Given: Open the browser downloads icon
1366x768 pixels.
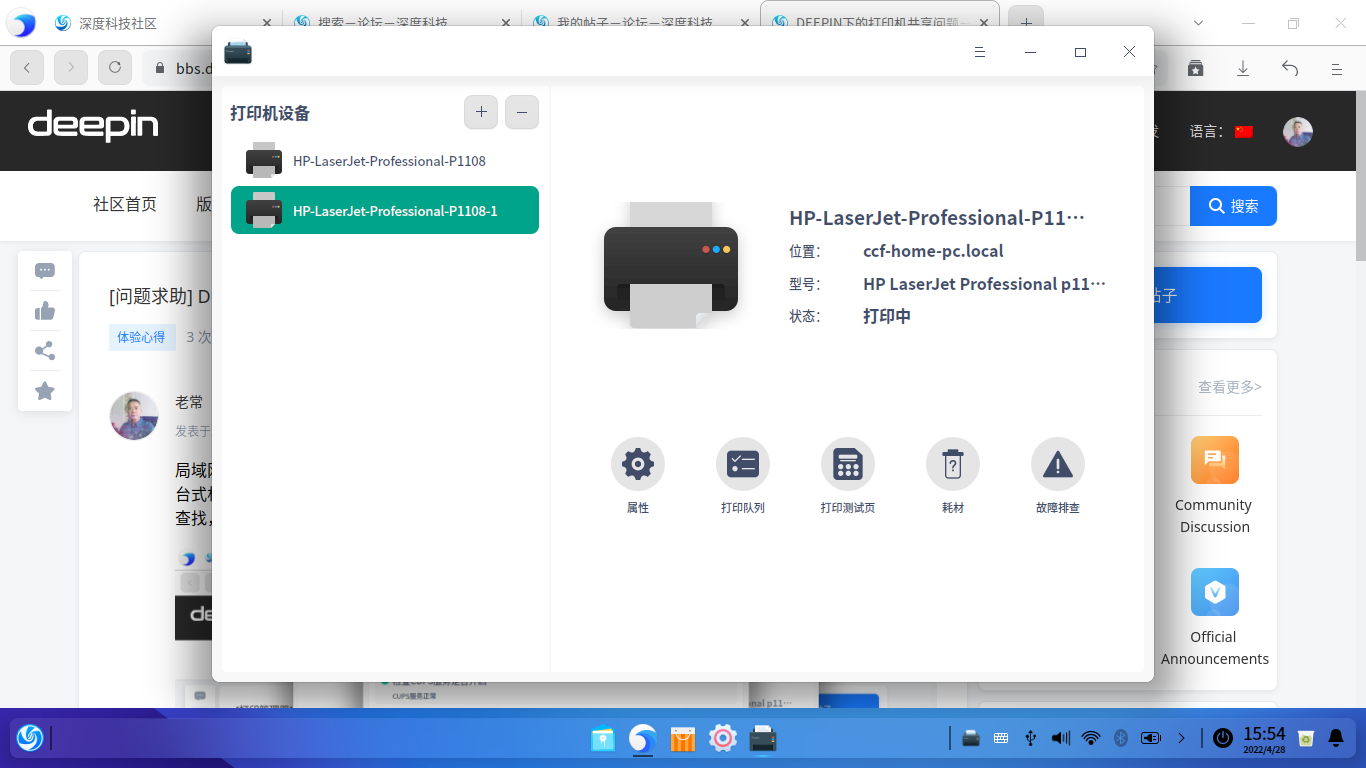Looking at the screenshot, I should (x=1243, y=68).
